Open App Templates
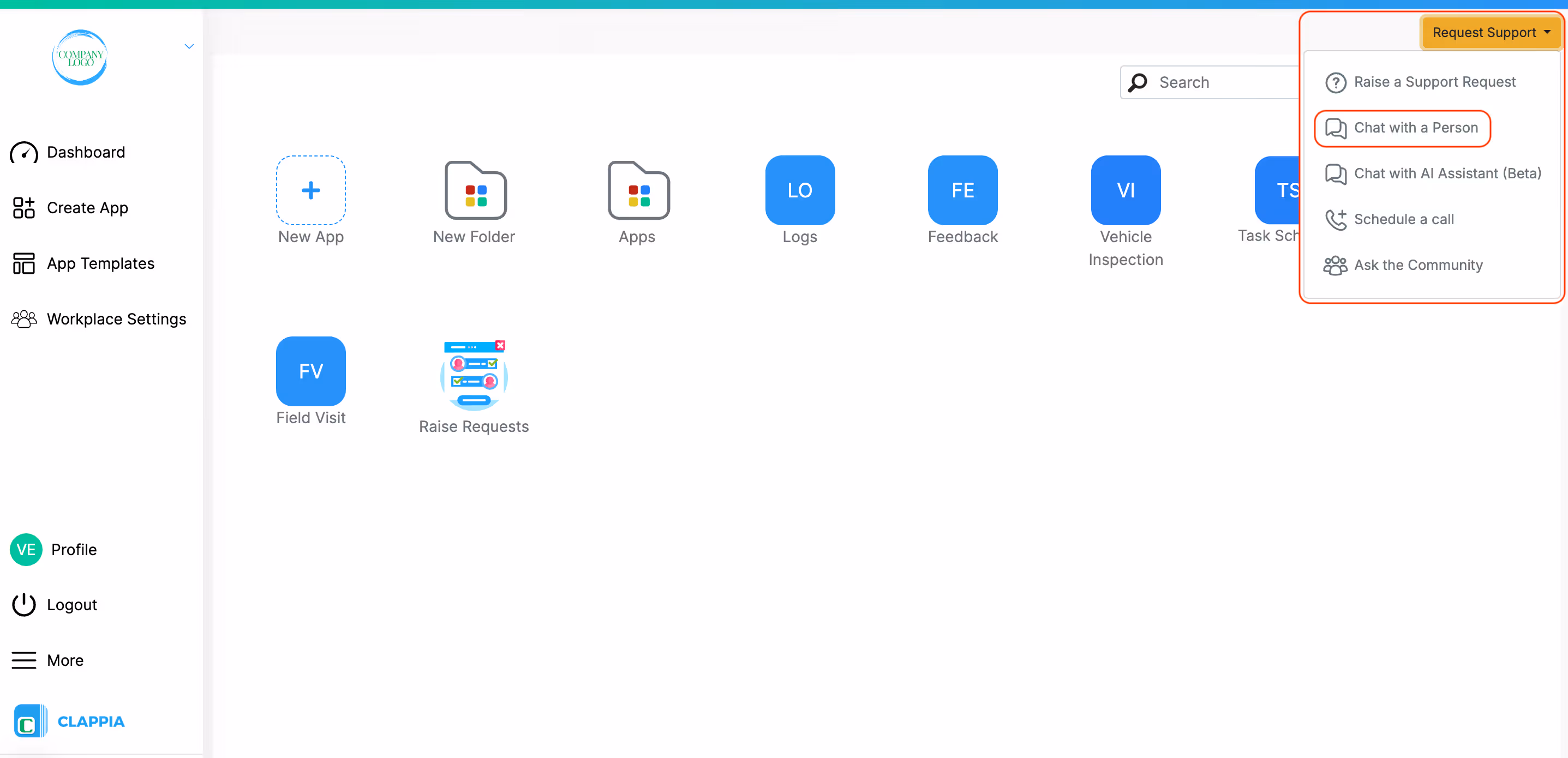1568x758 pixels. point(101,263)
